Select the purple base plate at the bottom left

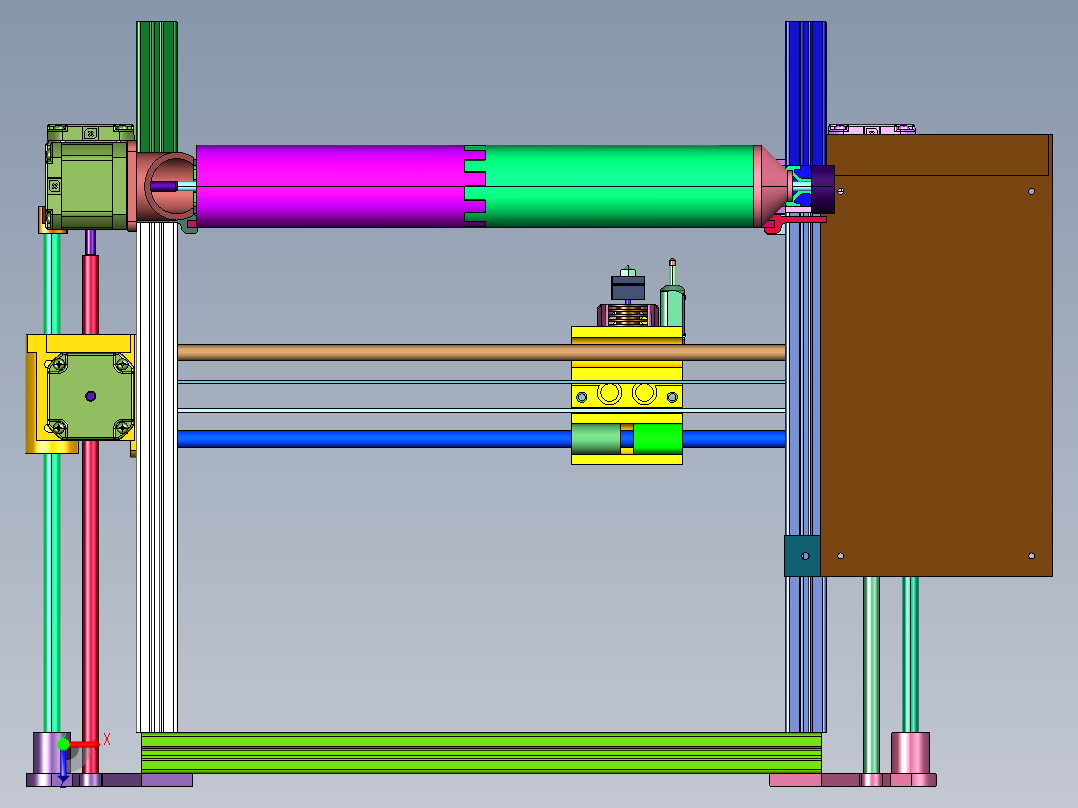pos(109,780)
